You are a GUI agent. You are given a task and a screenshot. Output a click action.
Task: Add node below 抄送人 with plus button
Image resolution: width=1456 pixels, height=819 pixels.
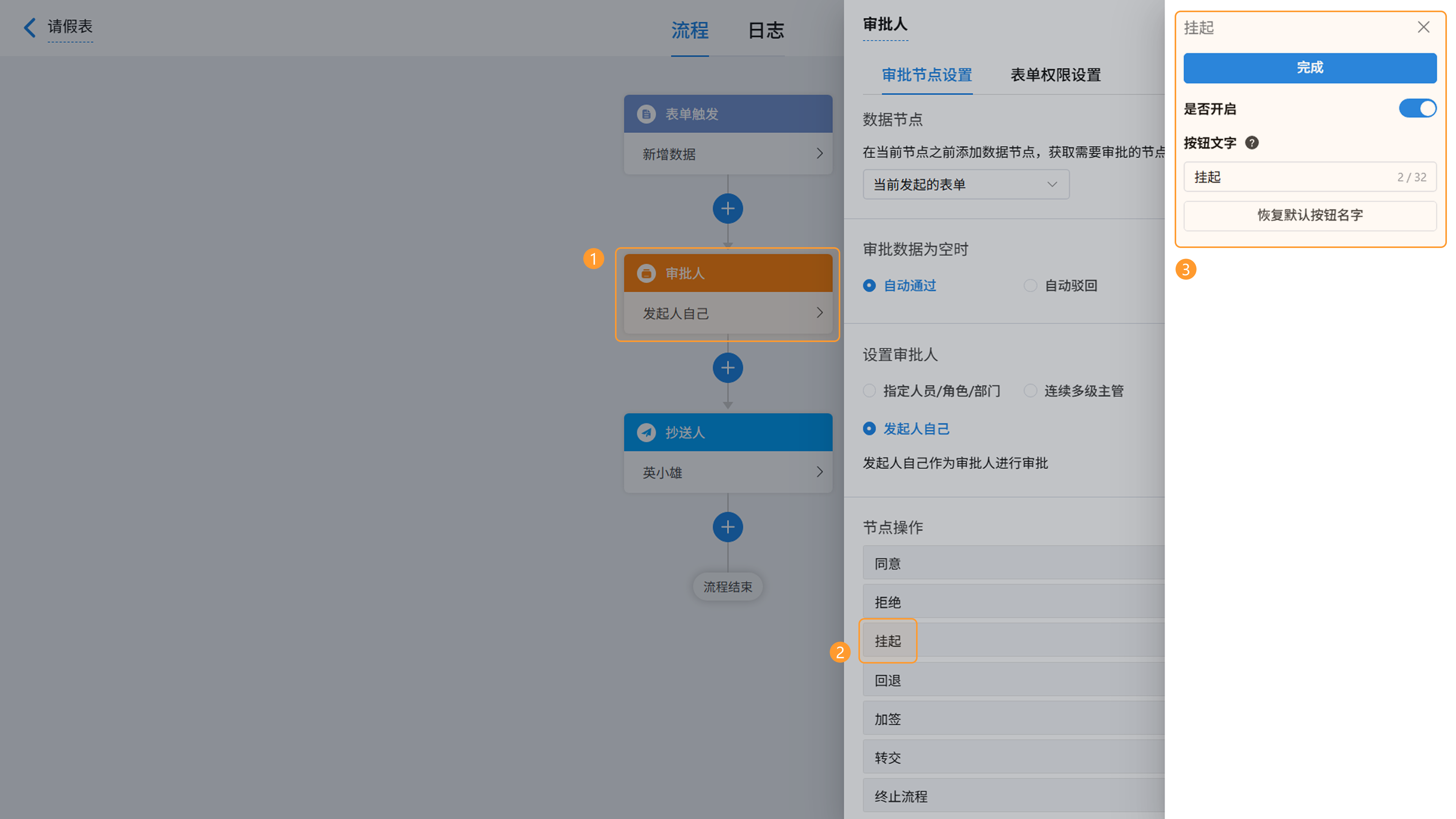(728, 527)
